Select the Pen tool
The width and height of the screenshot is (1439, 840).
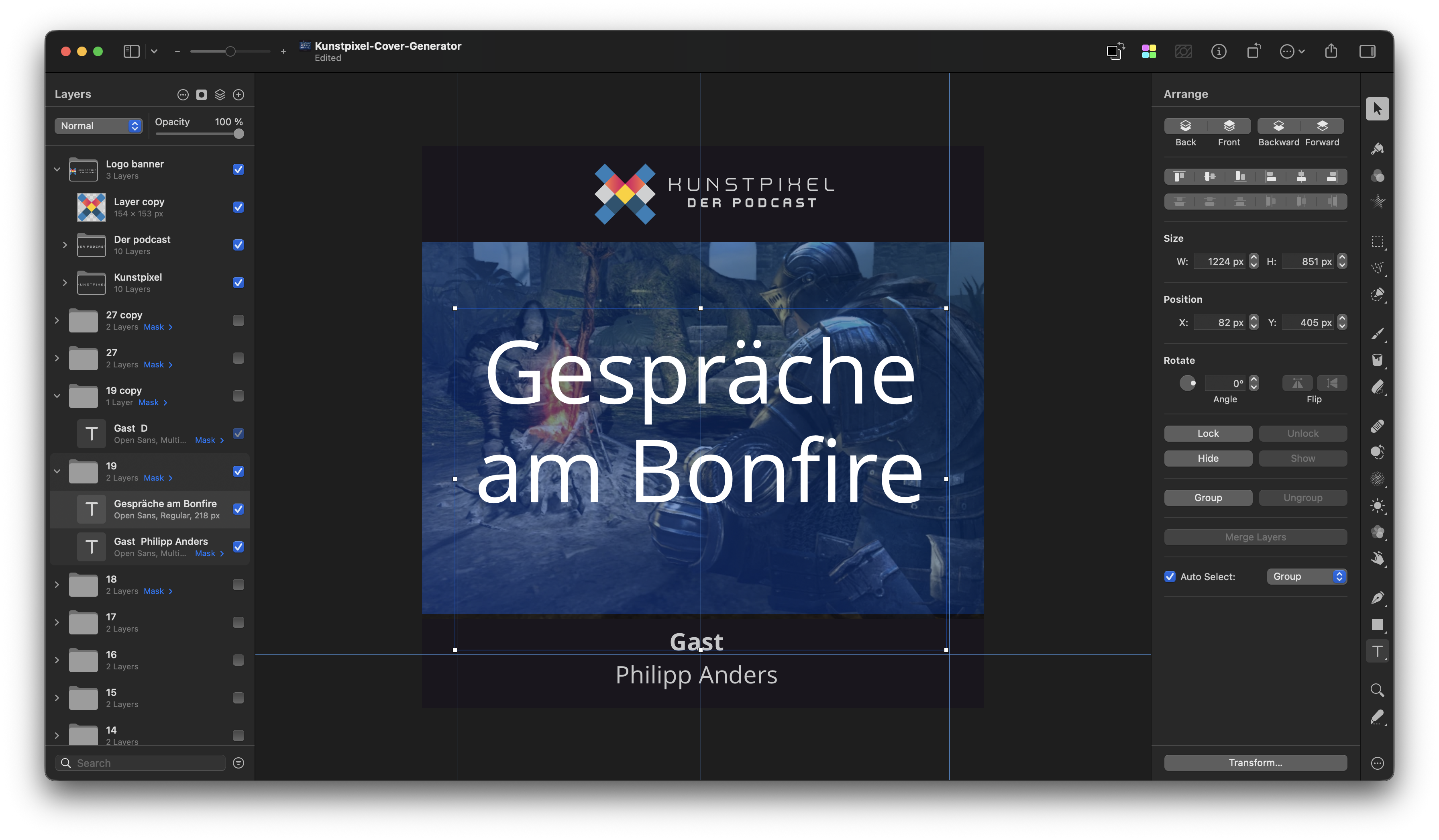coord(1377,598)
